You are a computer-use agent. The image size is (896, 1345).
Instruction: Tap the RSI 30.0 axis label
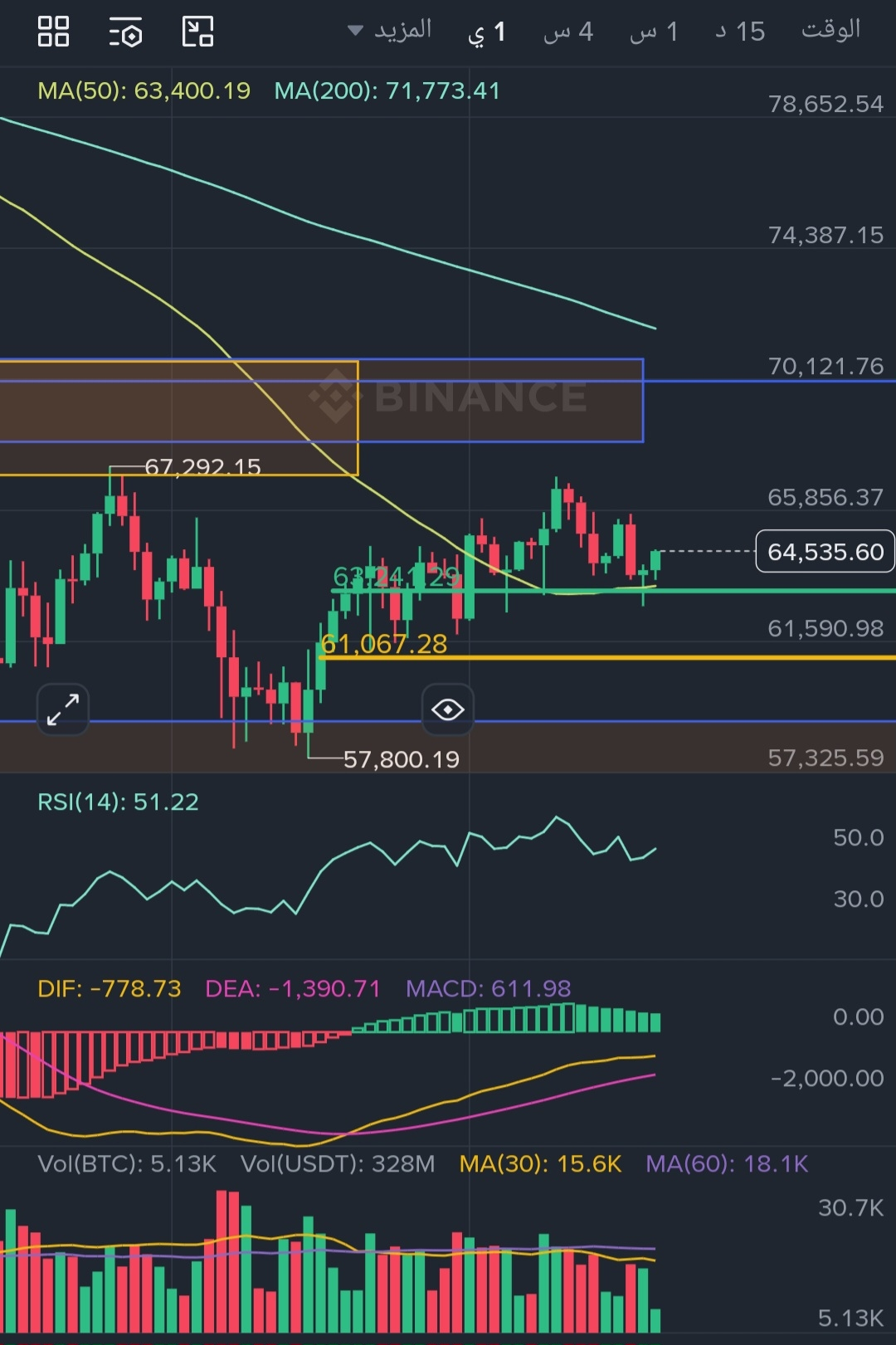point(859,899)
